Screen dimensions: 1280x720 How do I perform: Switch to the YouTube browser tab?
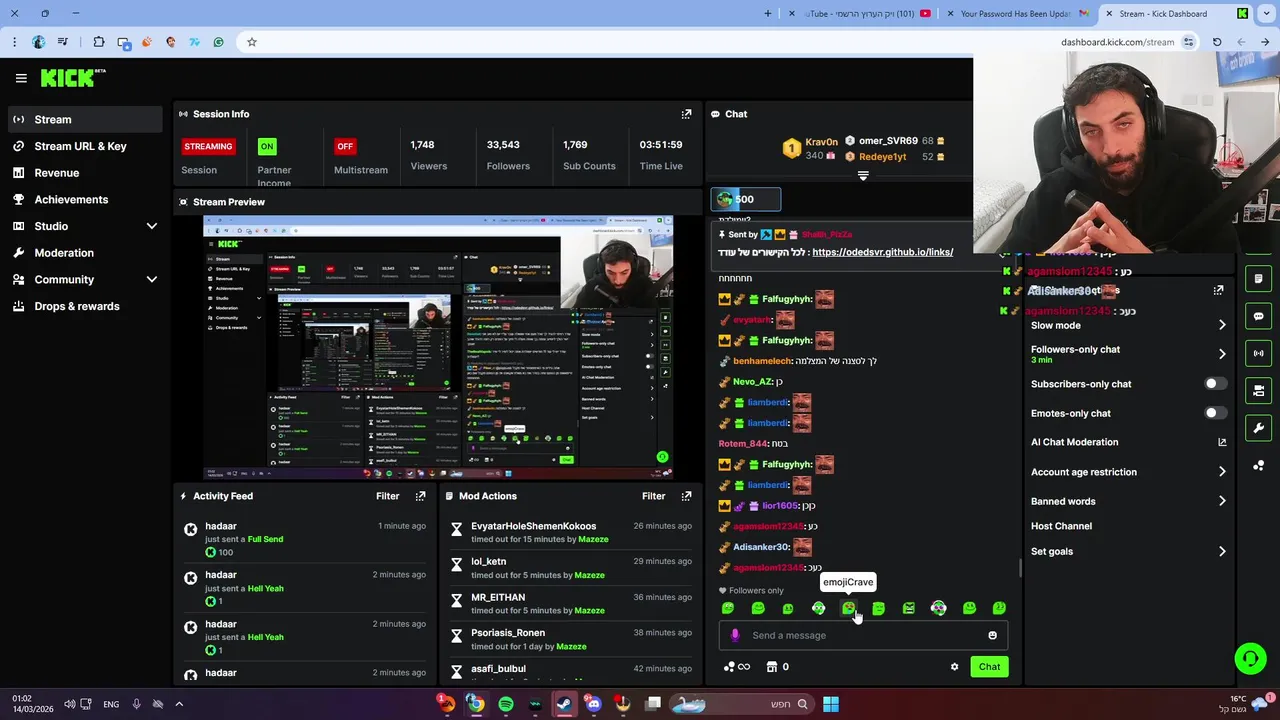[x=861, y=14]
